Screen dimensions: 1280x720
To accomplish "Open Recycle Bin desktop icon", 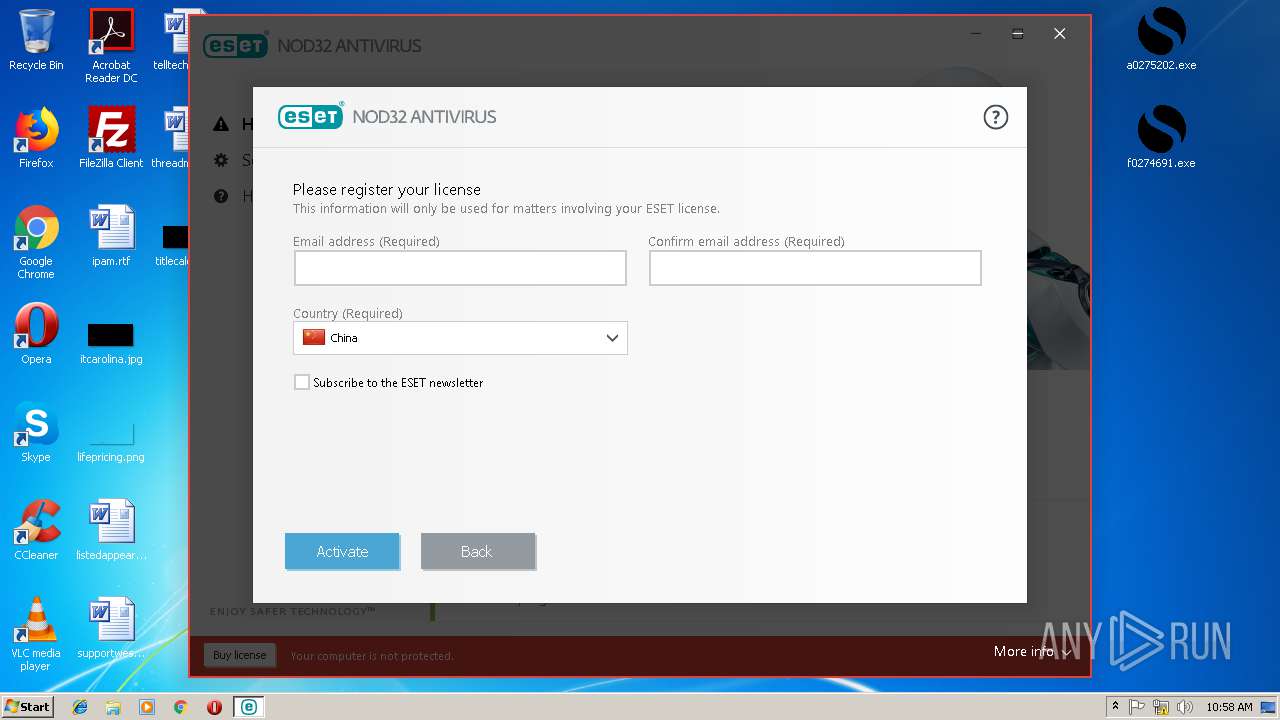I will point(36,40).
